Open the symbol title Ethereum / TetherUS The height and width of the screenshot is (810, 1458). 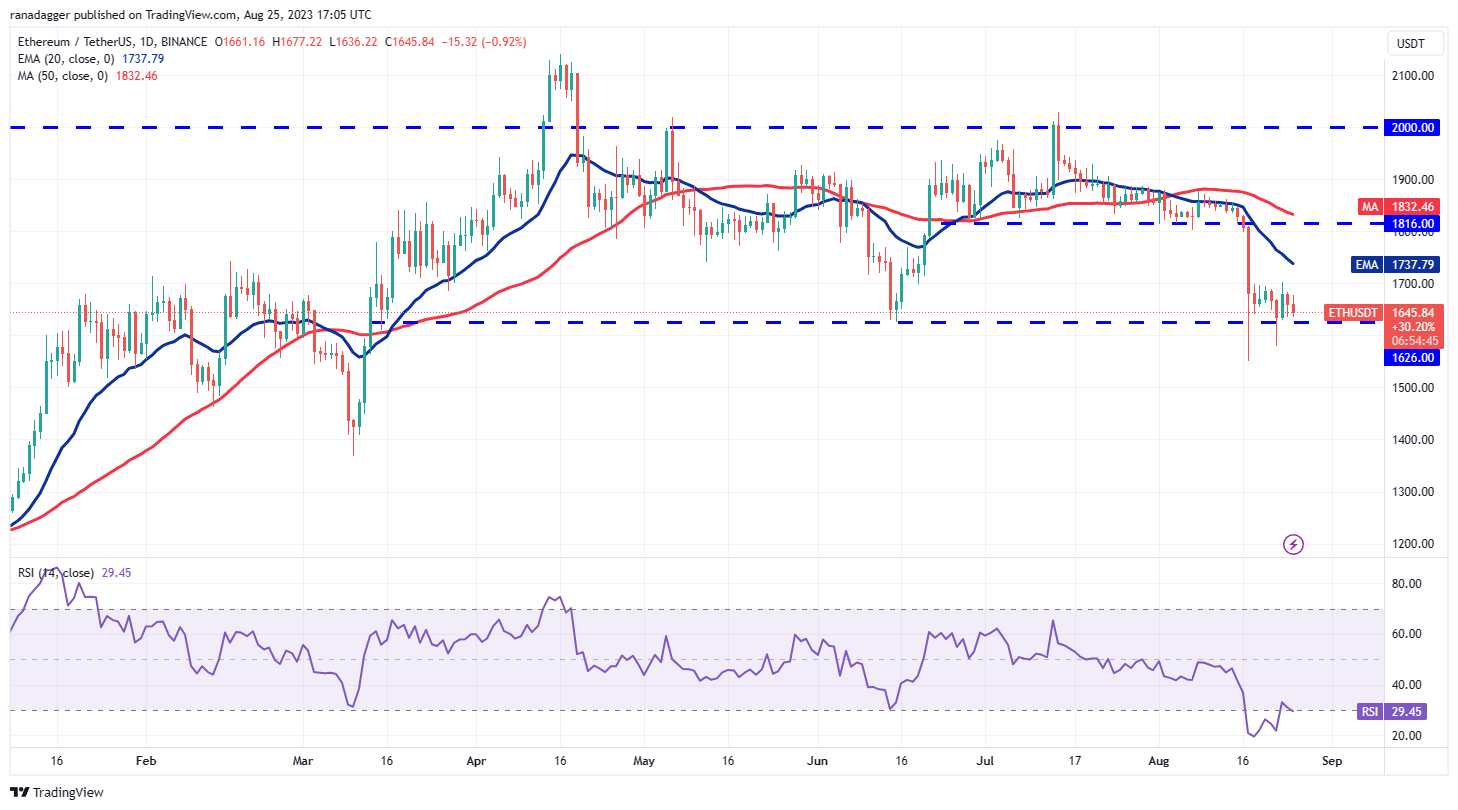(x=75, y=42)
